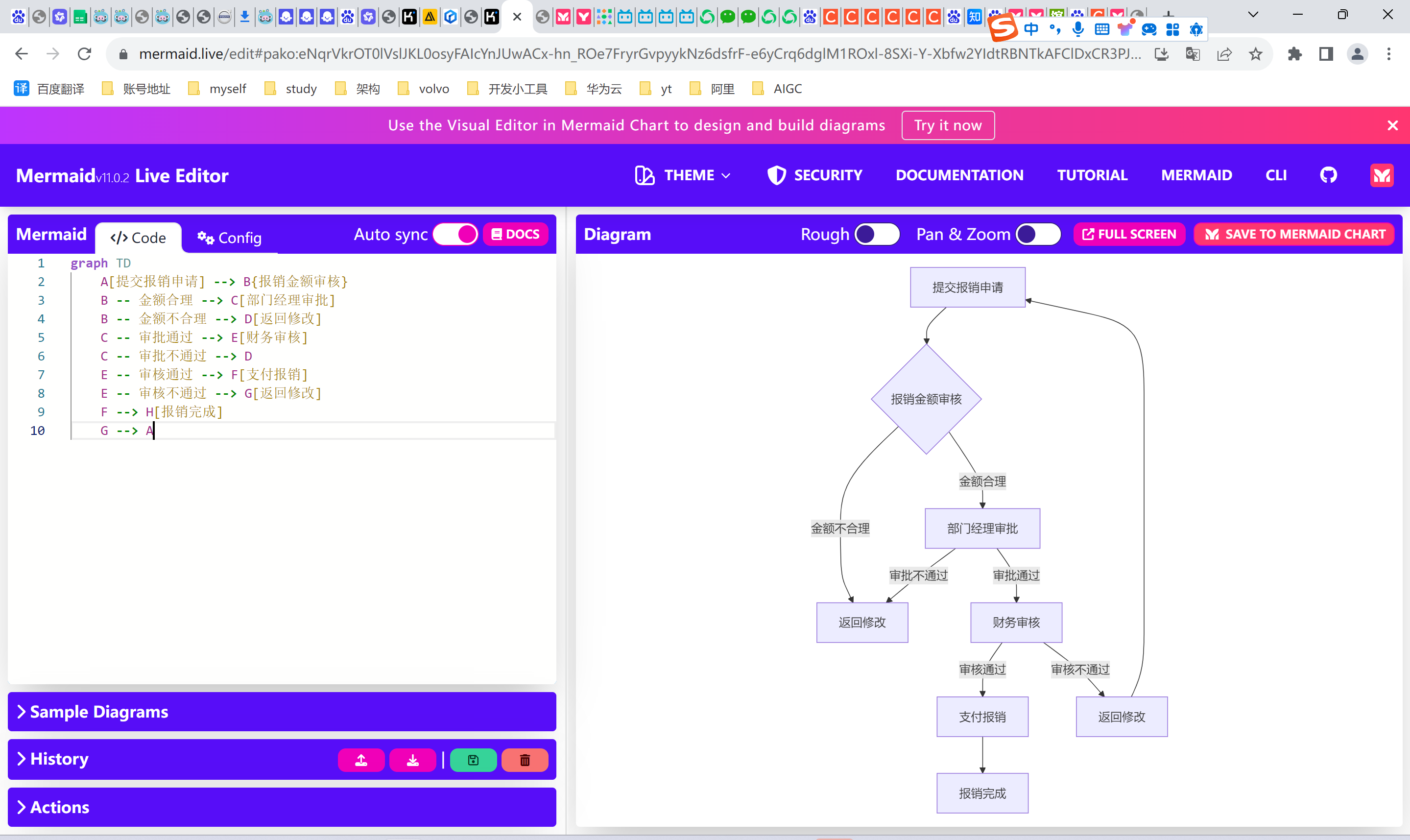Screen dimensions: 1410x840
Task: Open the Chrome three-dot menu
Action: [x=1388, y=54]
